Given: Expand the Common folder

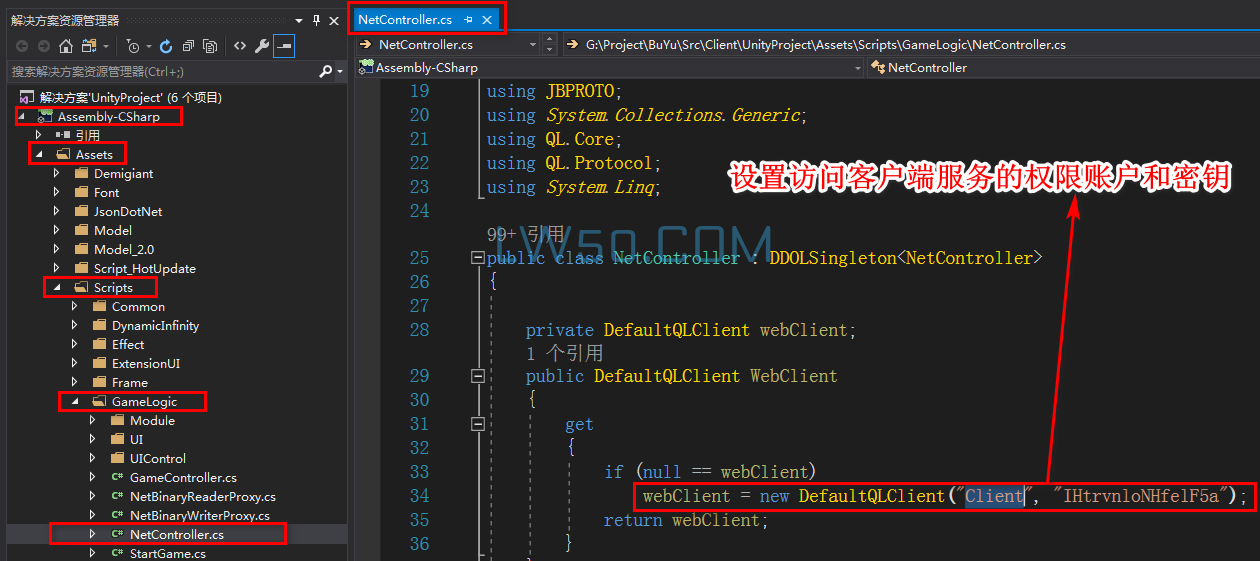Looking at the screenshot, I should click(x=75, y=307).
